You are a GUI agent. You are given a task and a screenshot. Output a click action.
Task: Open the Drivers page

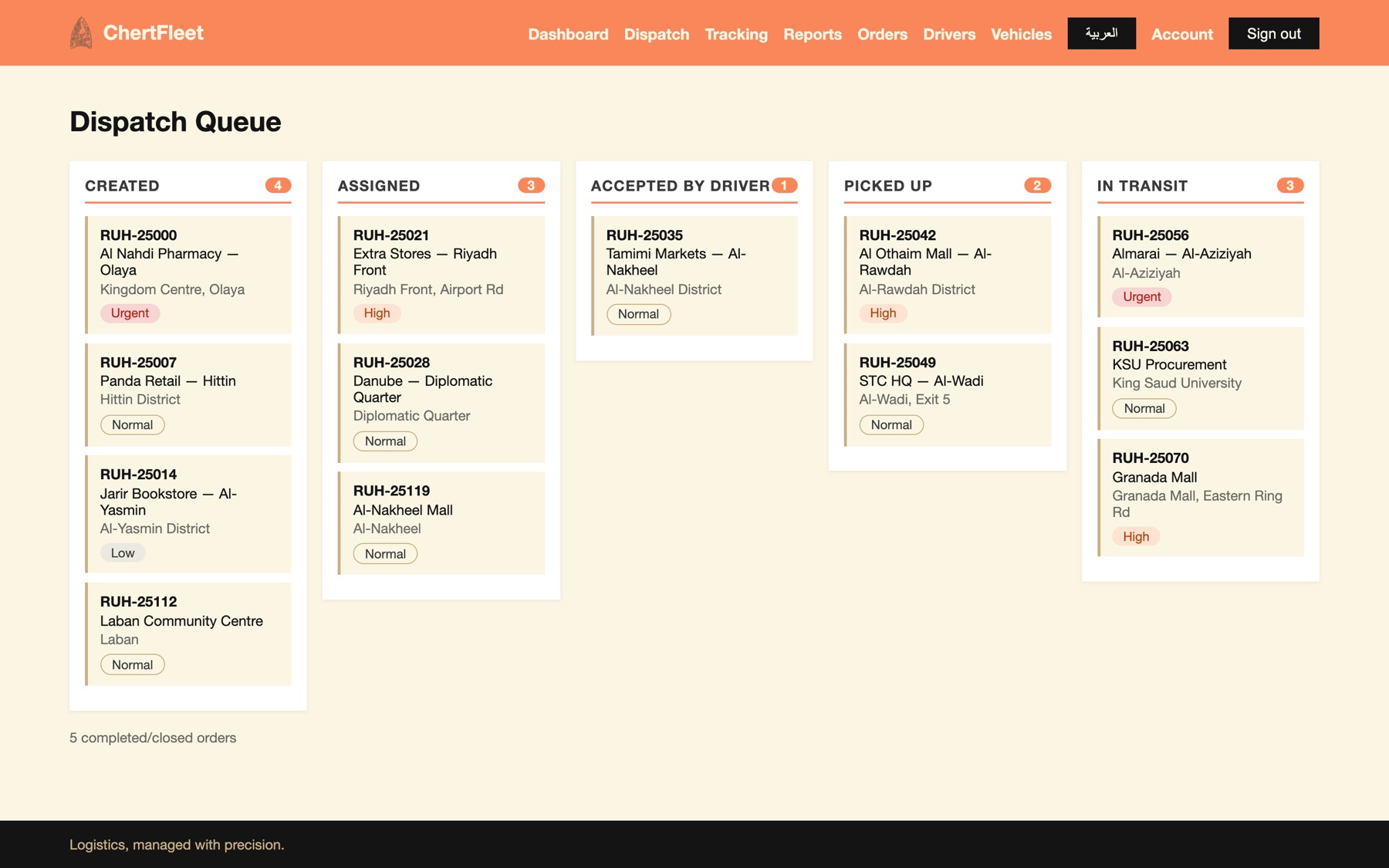pos(949,34)
